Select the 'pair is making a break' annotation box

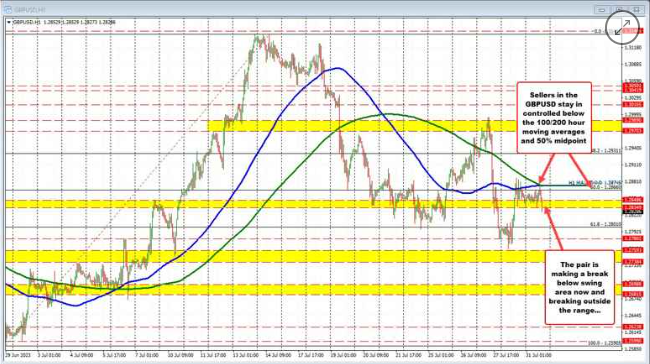(x=579, y=287)
